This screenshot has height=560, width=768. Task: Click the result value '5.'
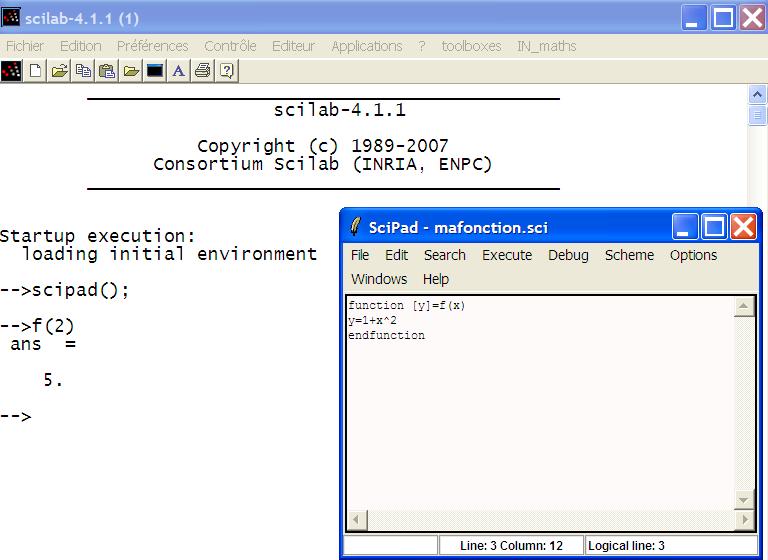pos(53,380)
